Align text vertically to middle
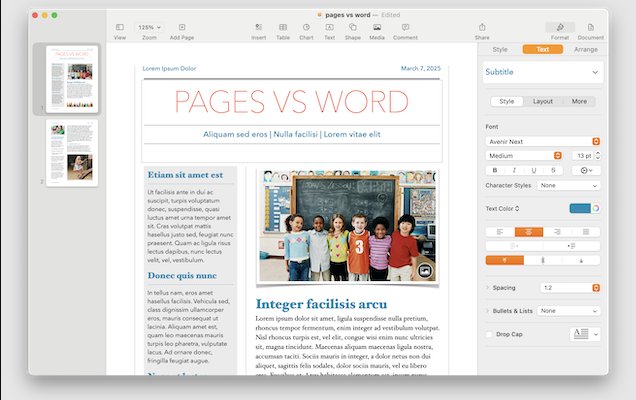The width and height of the screenshot is (636, 400). click(x=543, y=260)
